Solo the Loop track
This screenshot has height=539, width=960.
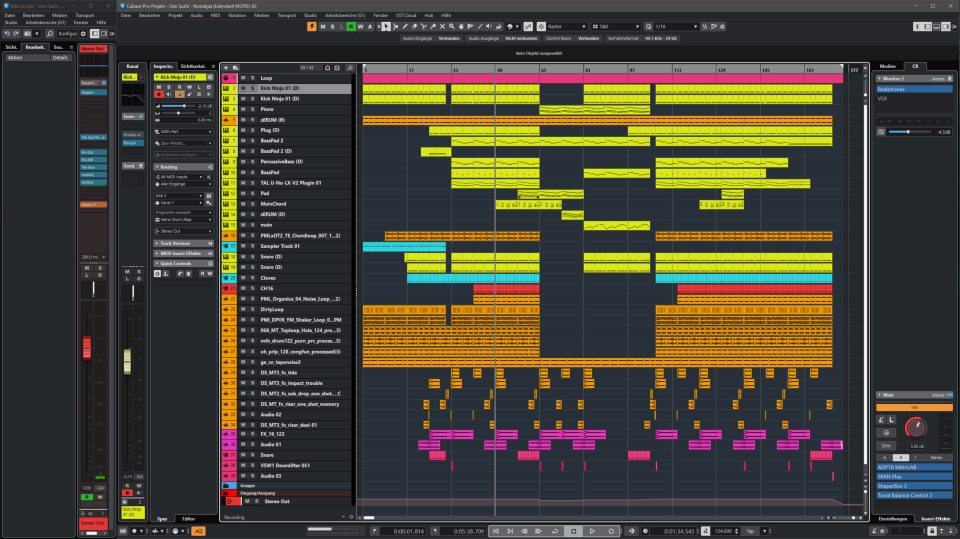point(252,77)
